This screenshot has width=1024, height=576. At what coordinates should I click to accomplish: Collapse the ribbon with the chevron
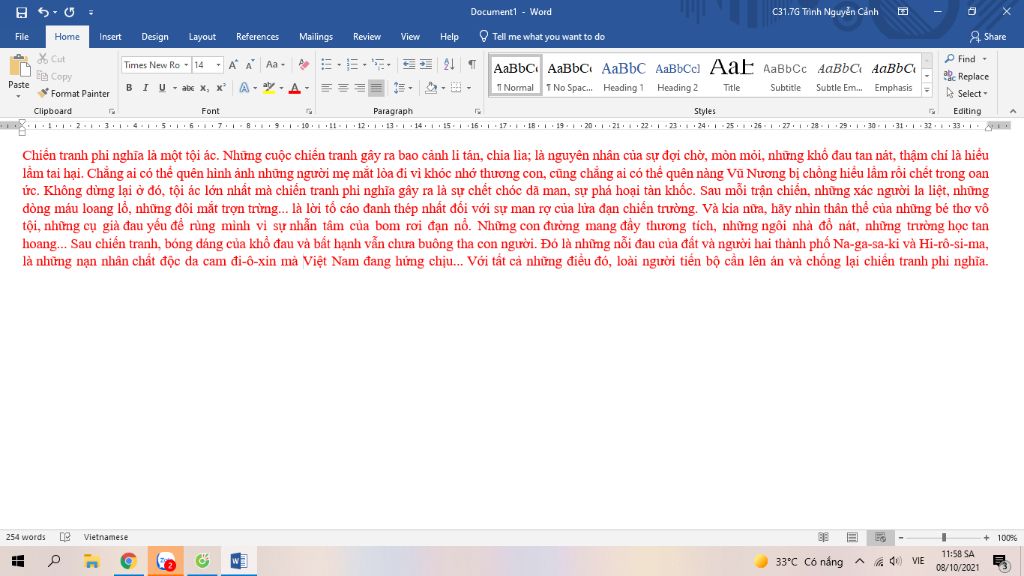(x=1013, y=111)
